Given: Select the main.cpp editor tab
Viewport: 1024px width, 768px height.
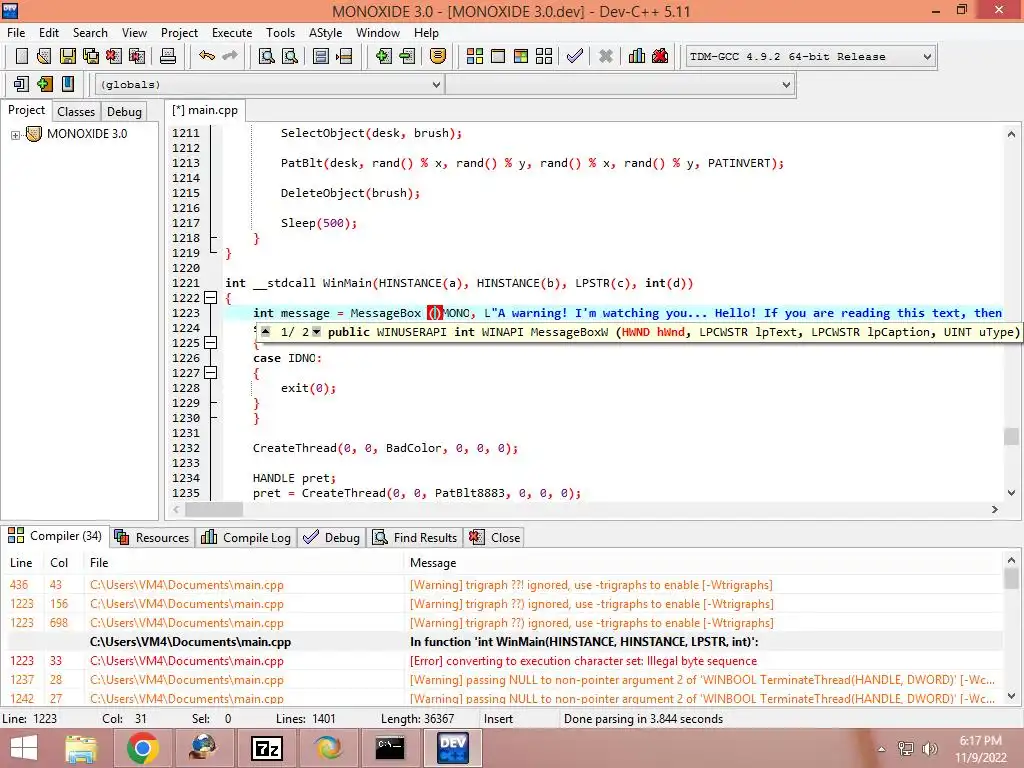Looking at the screenshot, I should (x=205, y=110).
